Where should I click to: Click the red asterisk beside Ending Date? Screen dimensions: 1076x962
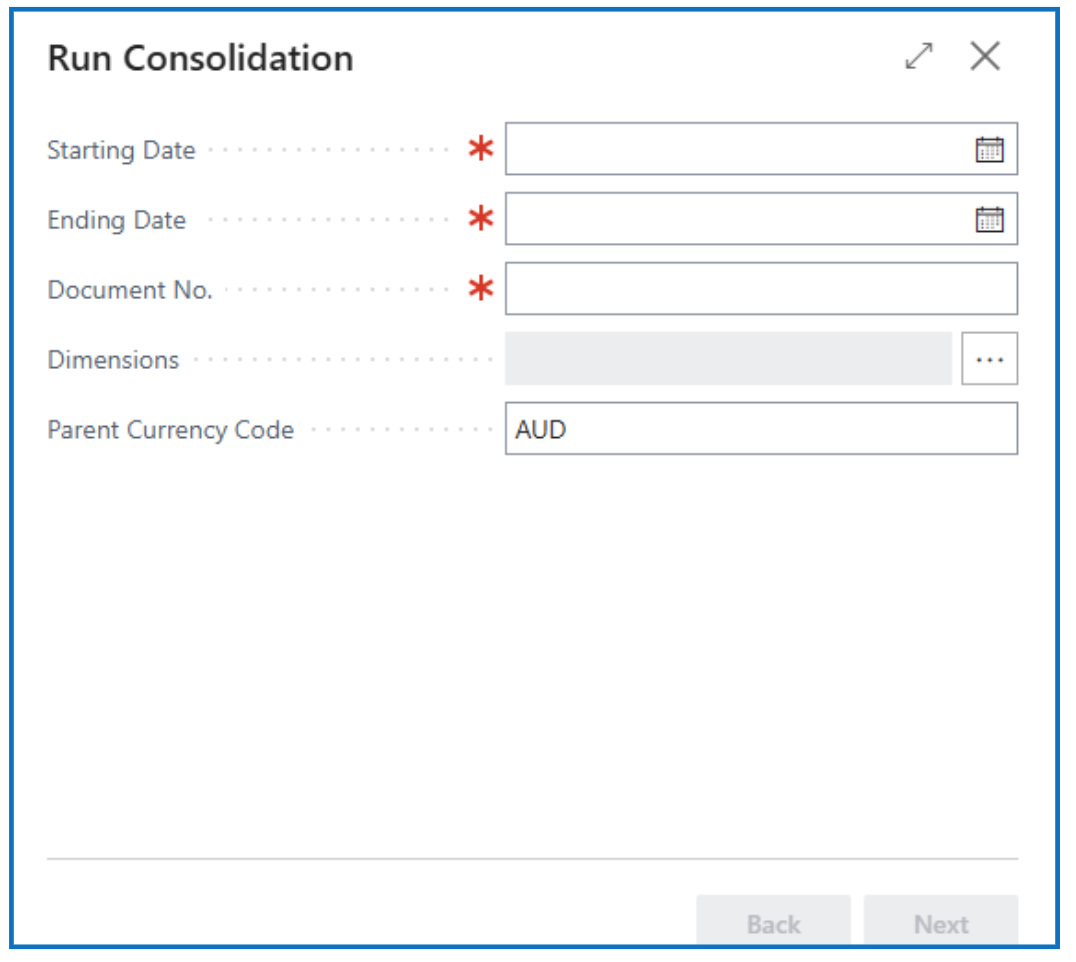tap(482, 220)
